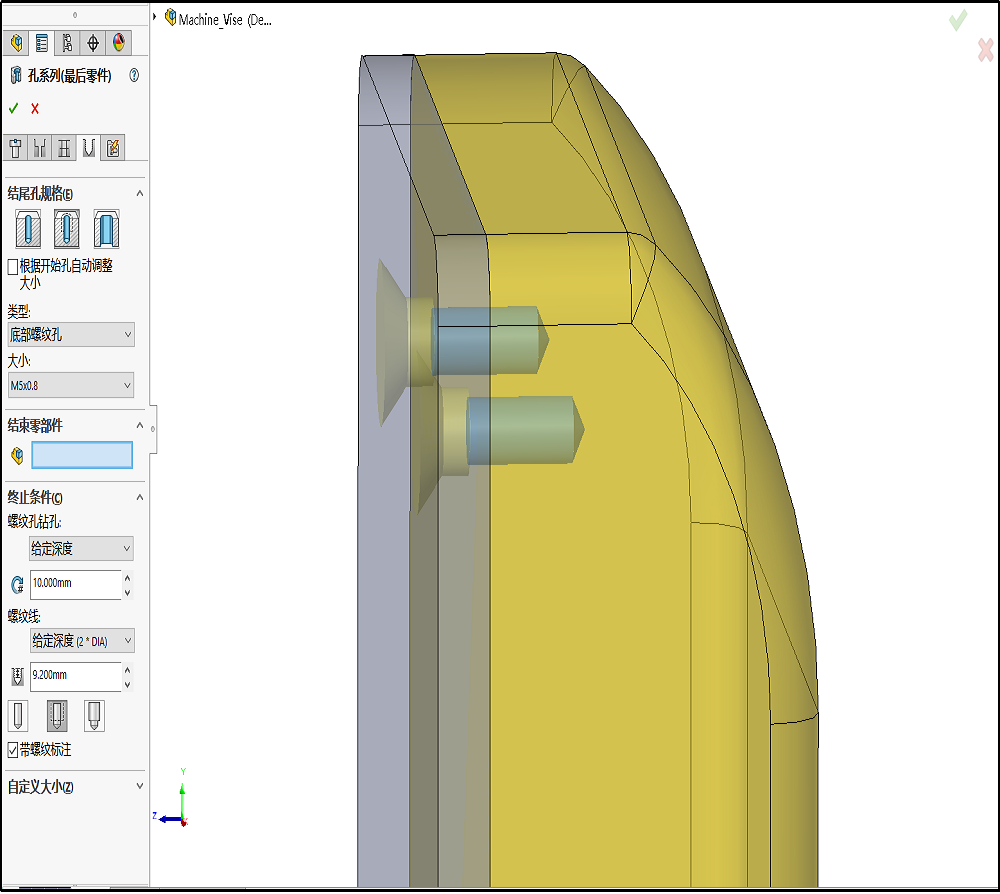The image size is (1000, 894).
Task: Choose the through-hole end specification icon
Action: point(106,230)
